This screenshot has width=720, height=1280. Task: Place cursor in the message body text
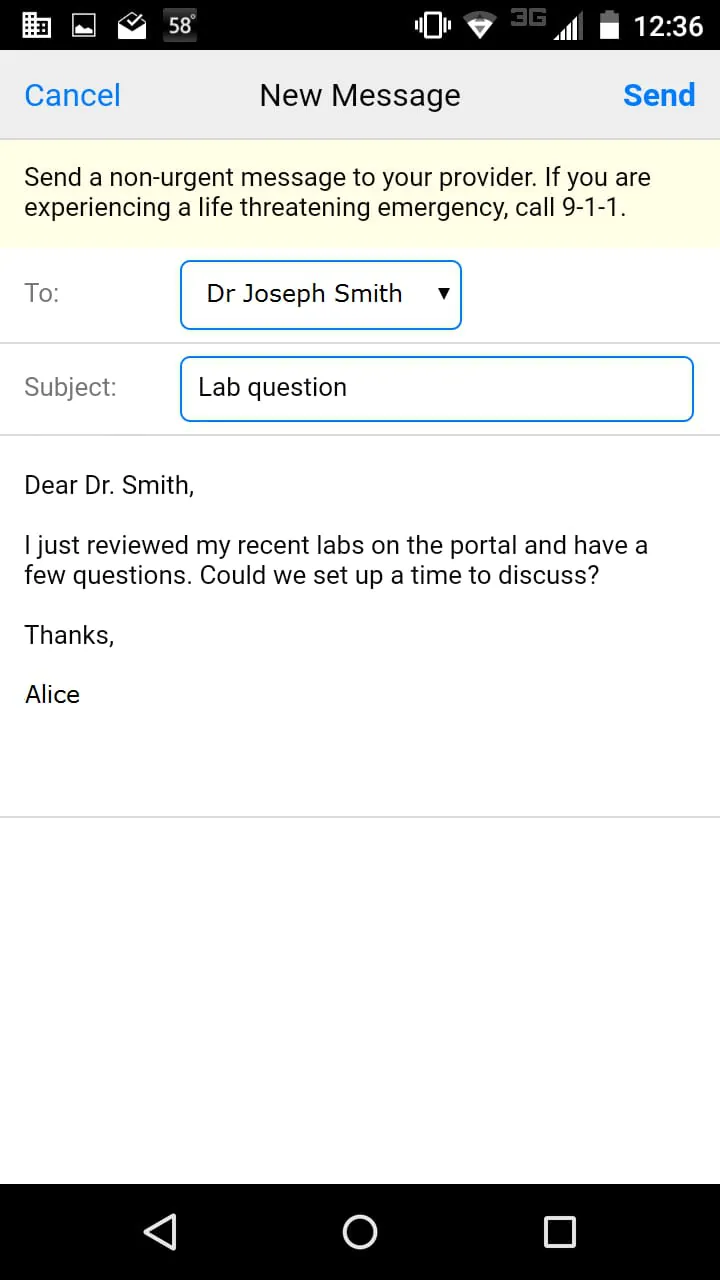336,560
